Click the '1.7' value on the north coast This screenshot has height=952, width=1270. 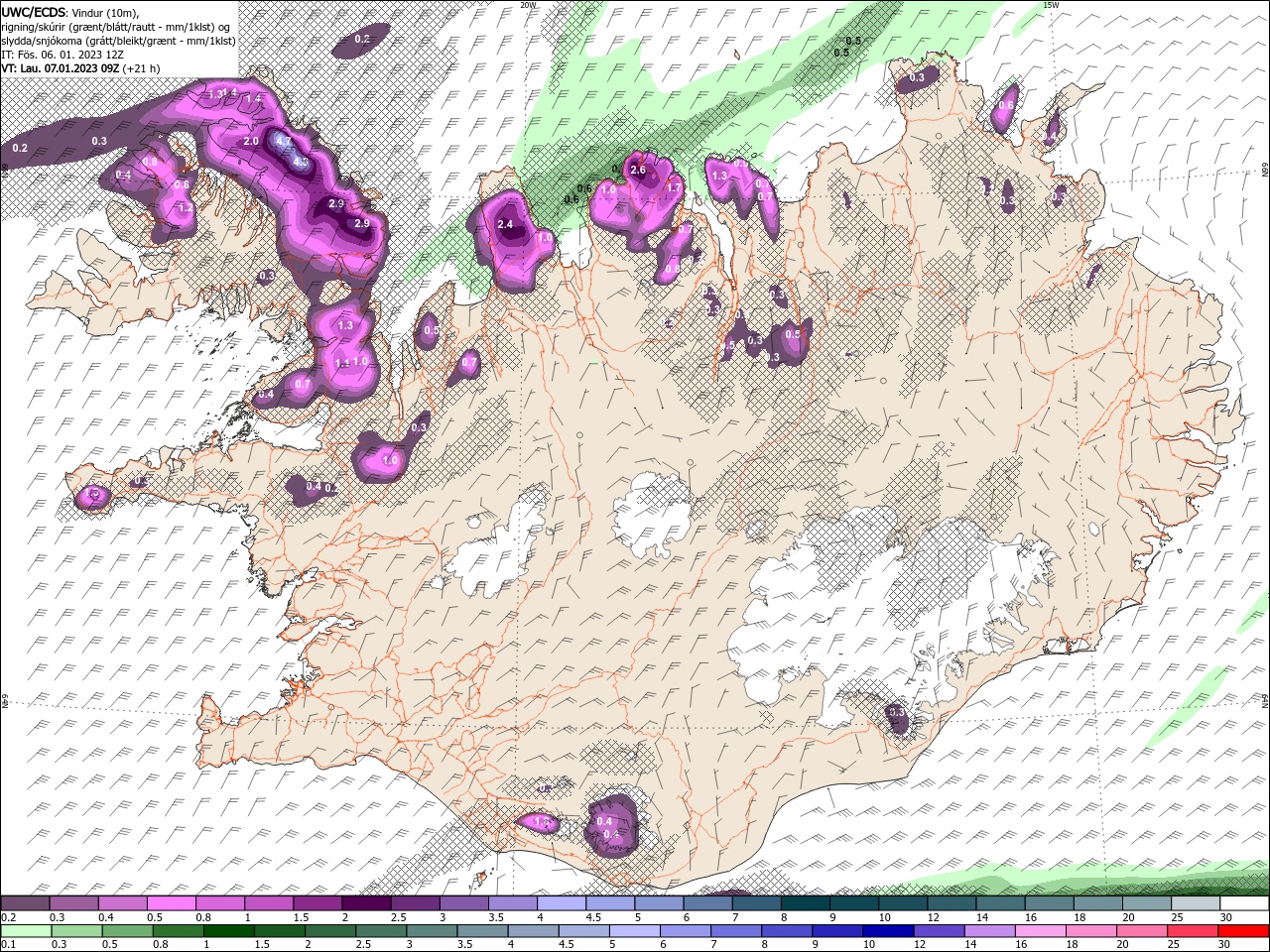click(x=674, y=188)
